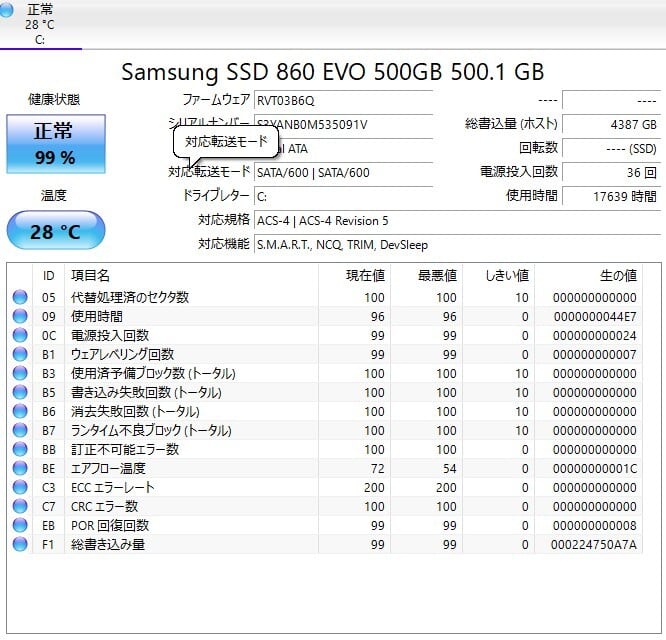
Task: Click the 総書込量 (ホスト) label
Action: pos(511,124)
